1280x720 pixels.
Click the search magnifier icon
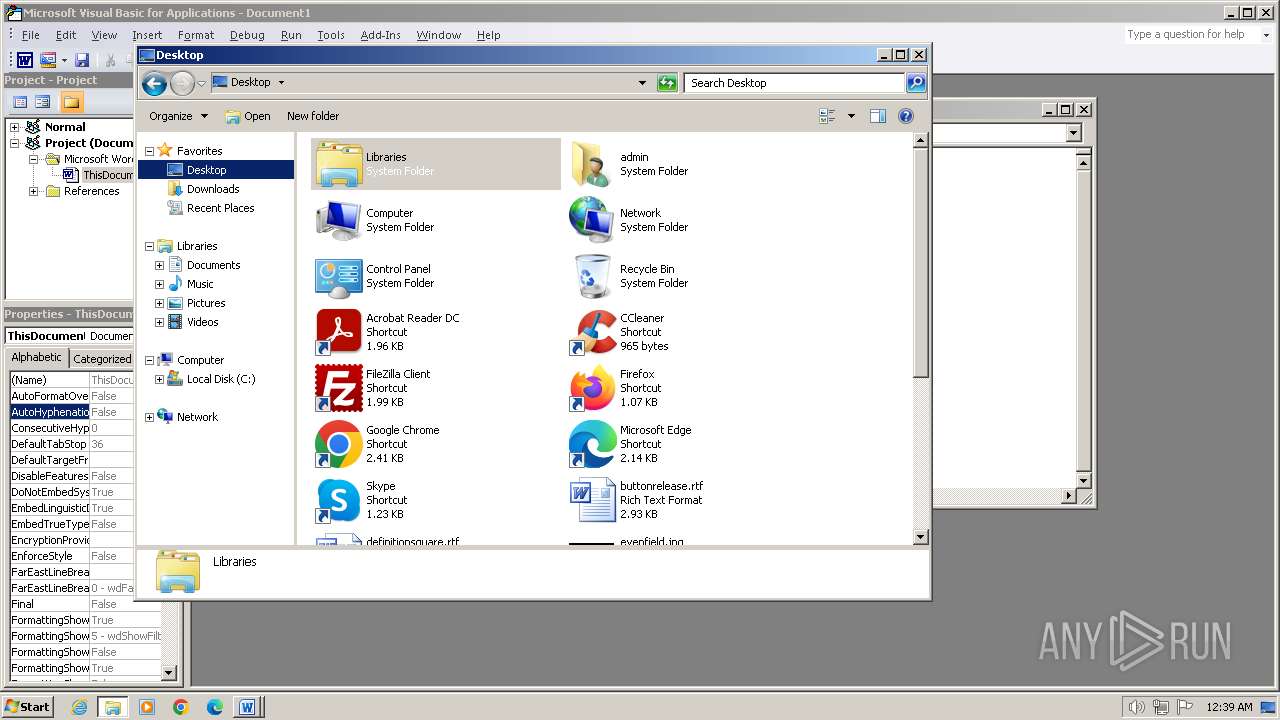tap(916, 83)
